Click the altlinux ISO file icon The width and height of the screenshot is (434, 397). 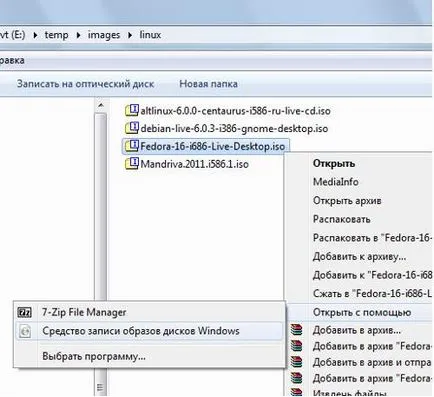click(132, 110)
